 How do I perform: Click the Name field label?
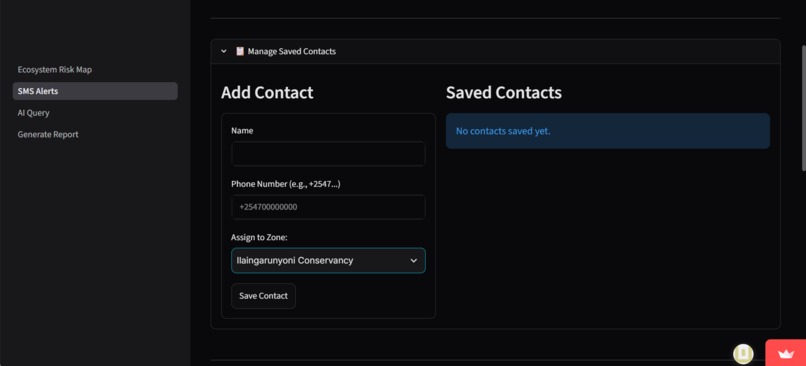[x=242, y=131]
